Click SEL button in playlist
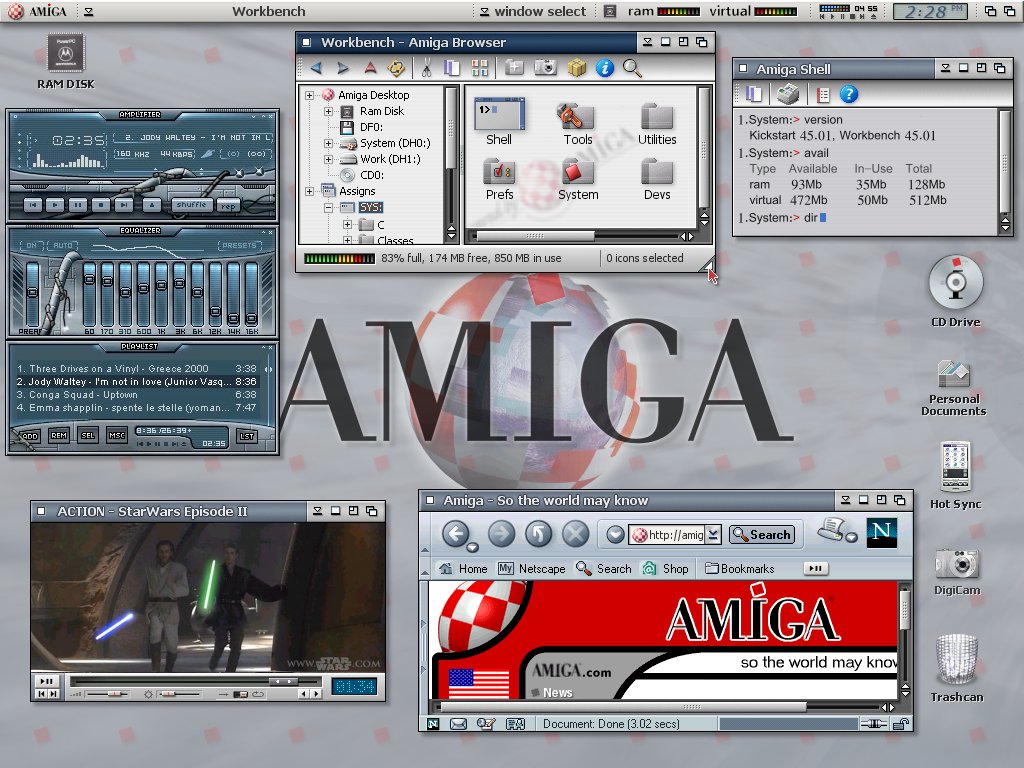1024x768 pixels. point(88,436)
